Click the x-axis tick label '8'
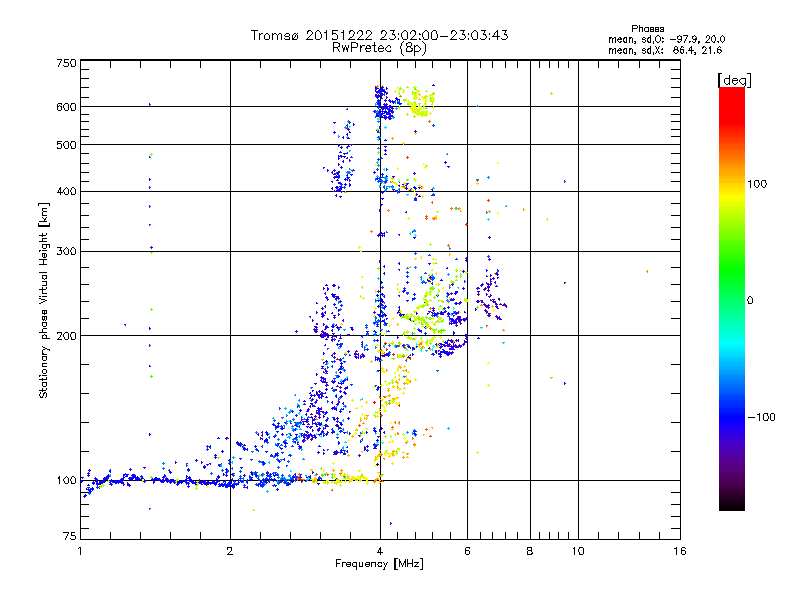 tap(530, 551)
